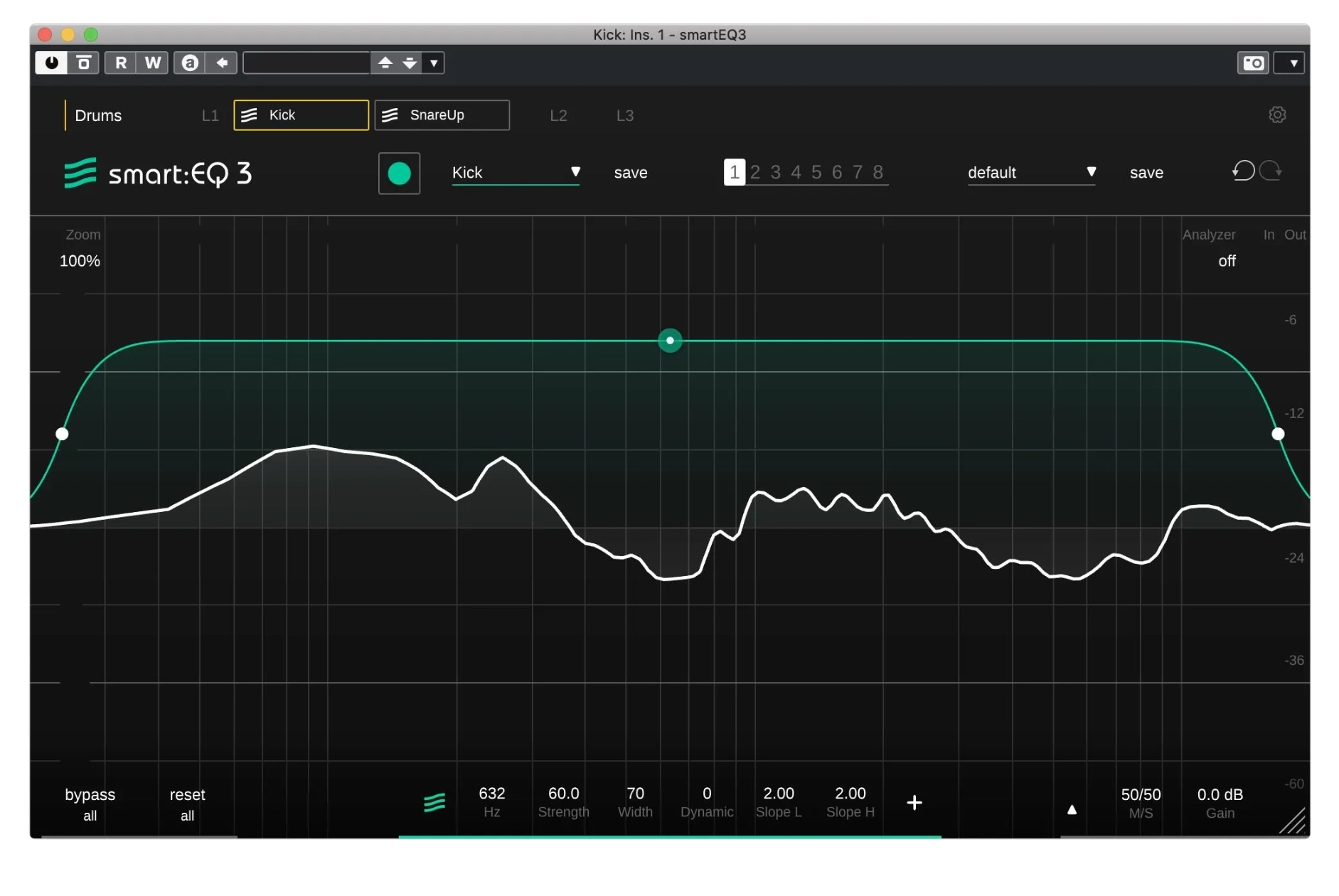Switch to the SnareUp channel tab
The image size is (1339, 896).
pyautogui.click(x=442, y=114)
